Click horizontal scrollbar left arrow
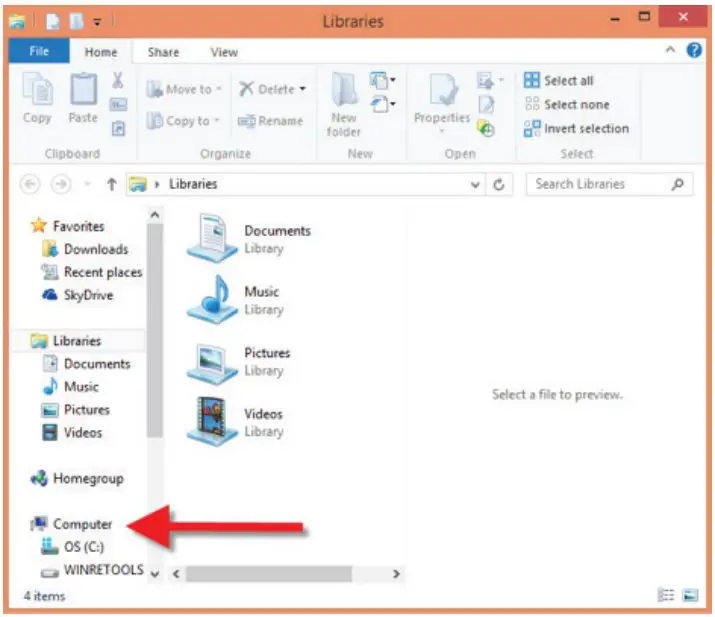 (x=176, y=574)
